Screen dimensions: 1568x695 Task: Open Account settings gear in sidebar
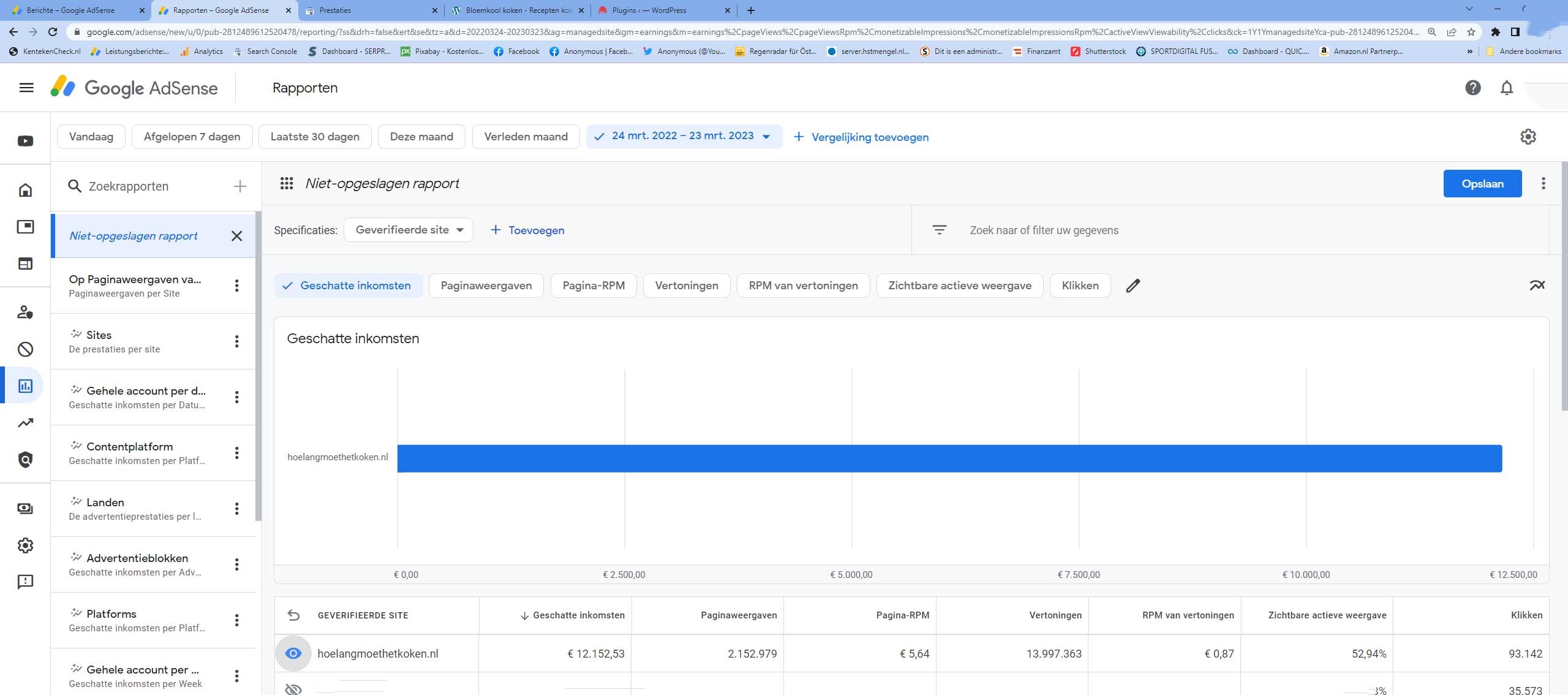[25, 545]
